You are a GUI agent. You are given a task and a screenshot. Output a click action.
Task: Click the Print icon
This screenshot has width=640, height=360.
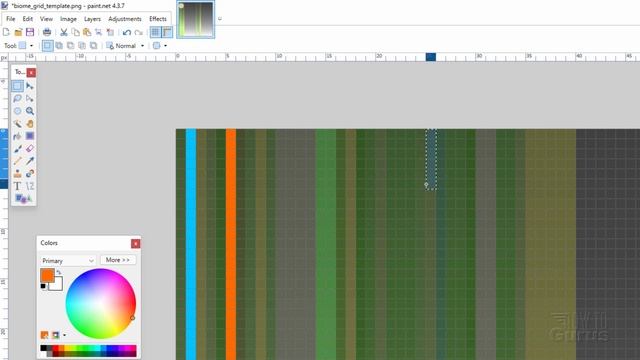pos(47,32)
